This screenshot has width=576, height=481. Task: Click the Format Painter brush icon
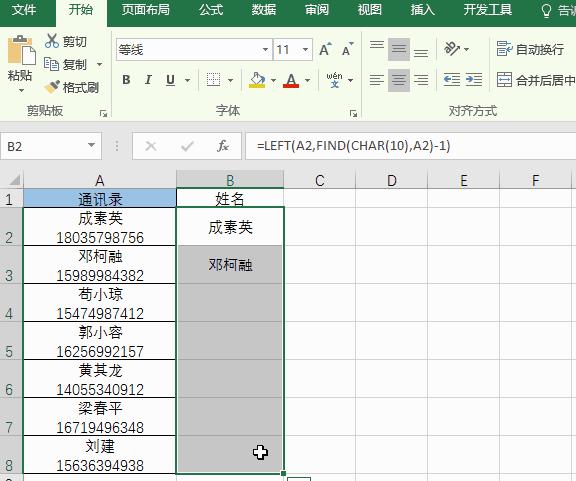(52, 87)
